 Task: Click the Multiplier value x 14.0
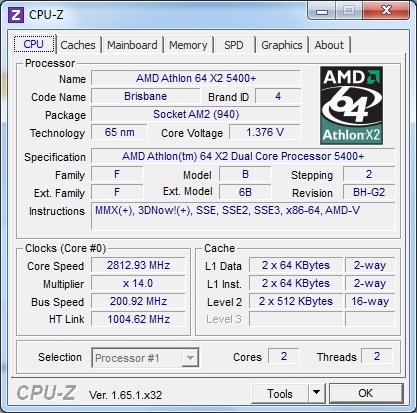point(138,283)
